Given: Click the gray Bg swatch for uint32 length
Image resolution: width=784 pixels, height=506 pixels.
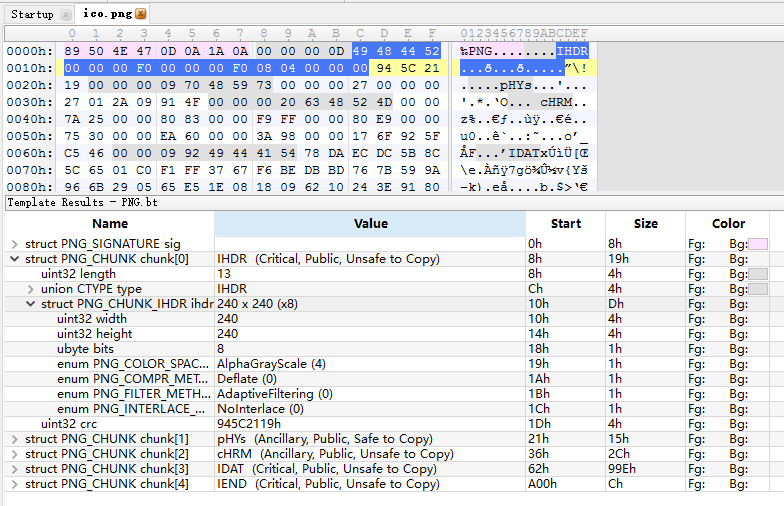Looking at the screenshot, I should (x=758, y=274).
